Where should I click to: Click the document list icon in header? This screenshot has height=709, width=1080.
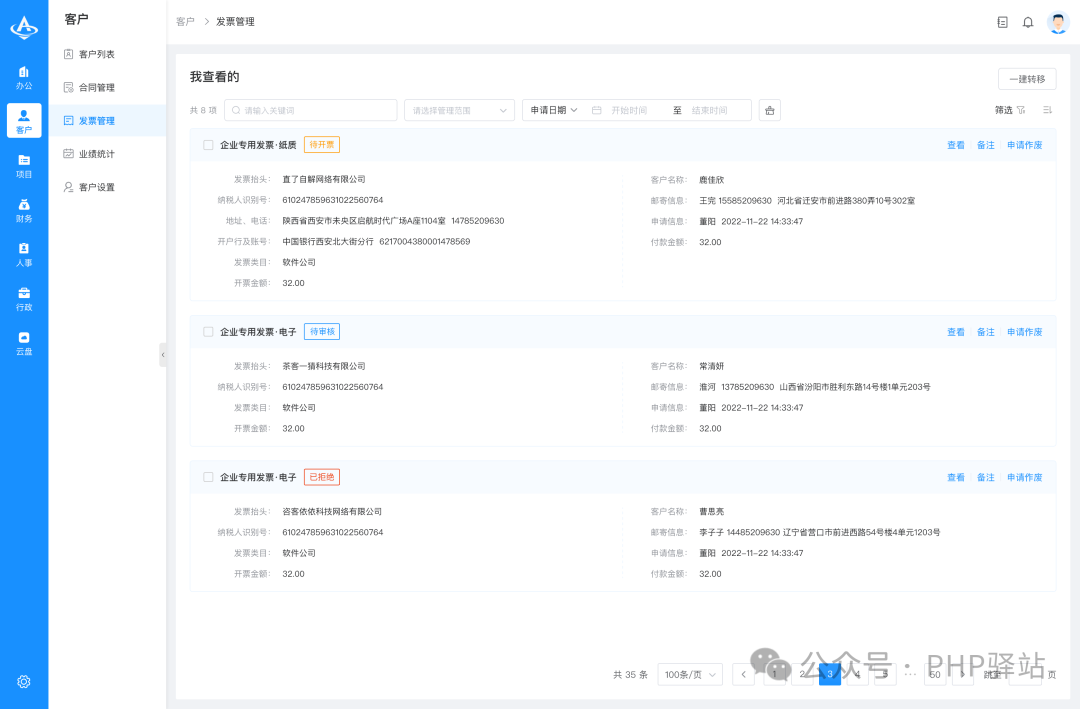1002,22
